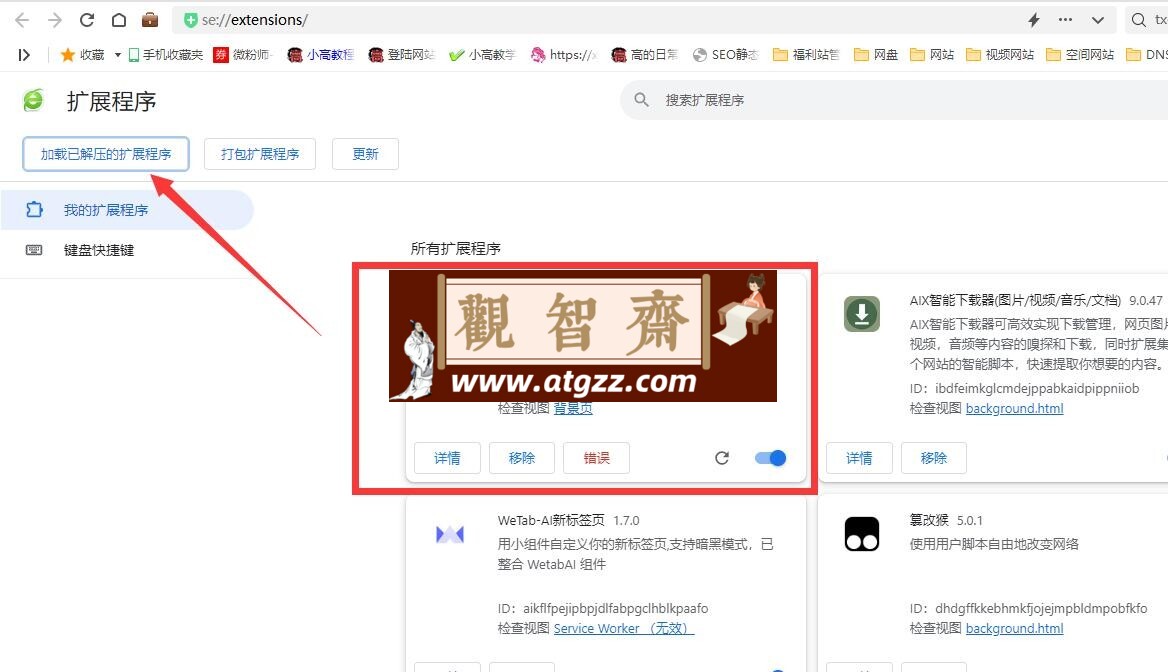Click the 更新 button
The height and width of the screenshot is (672, 1168).
365,154
